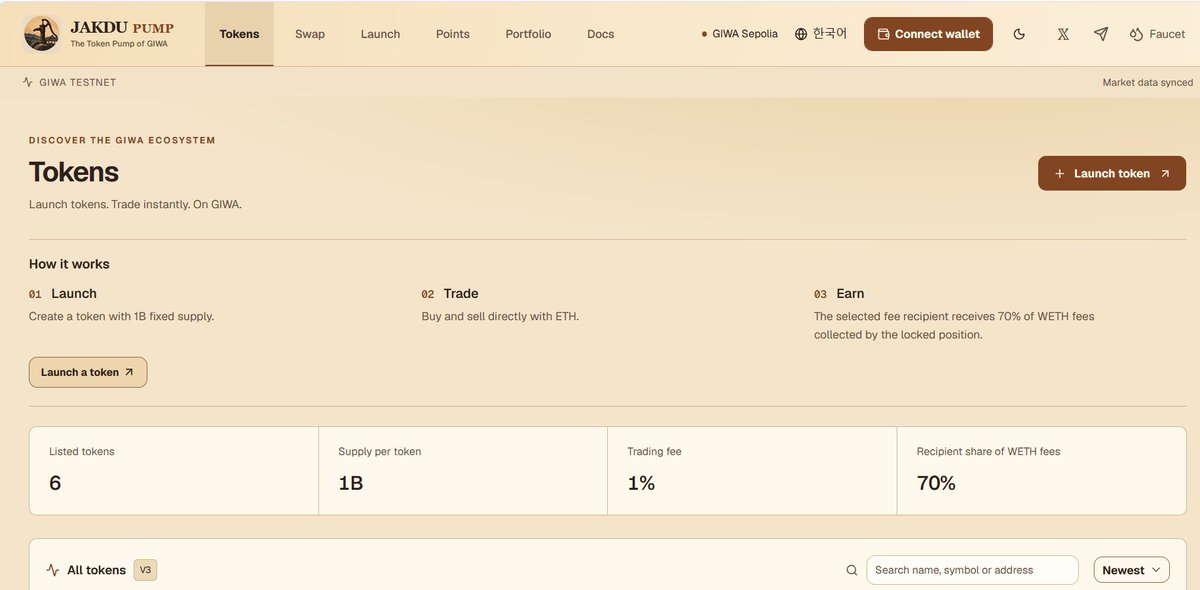Open the X (Twitter) icon link
Image resolution: width=1200 pixels, height=590 pixels.
coord(1063,34)
